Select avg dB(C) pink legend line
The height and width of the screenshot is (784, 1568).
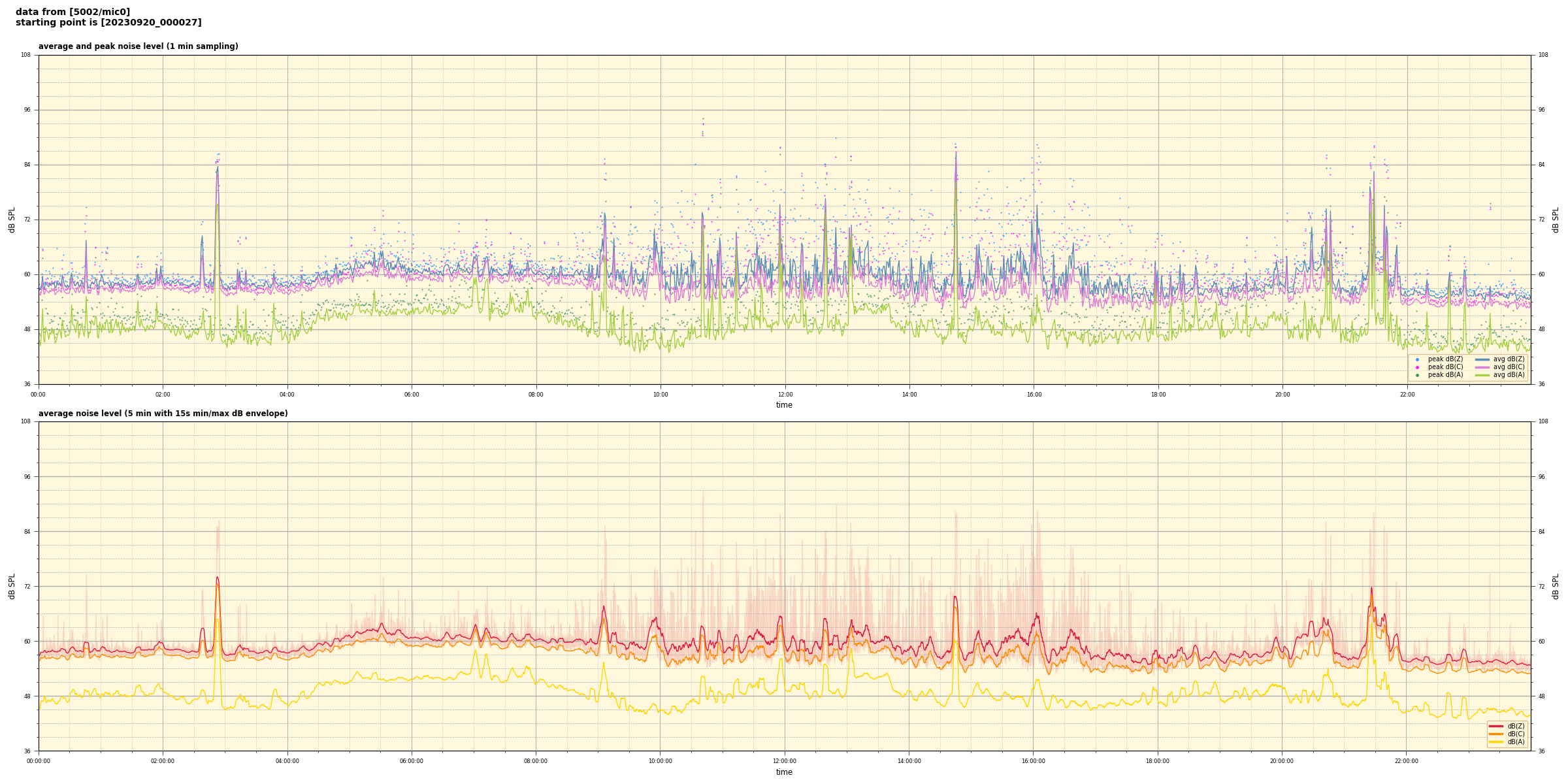tap(1482, 367)
